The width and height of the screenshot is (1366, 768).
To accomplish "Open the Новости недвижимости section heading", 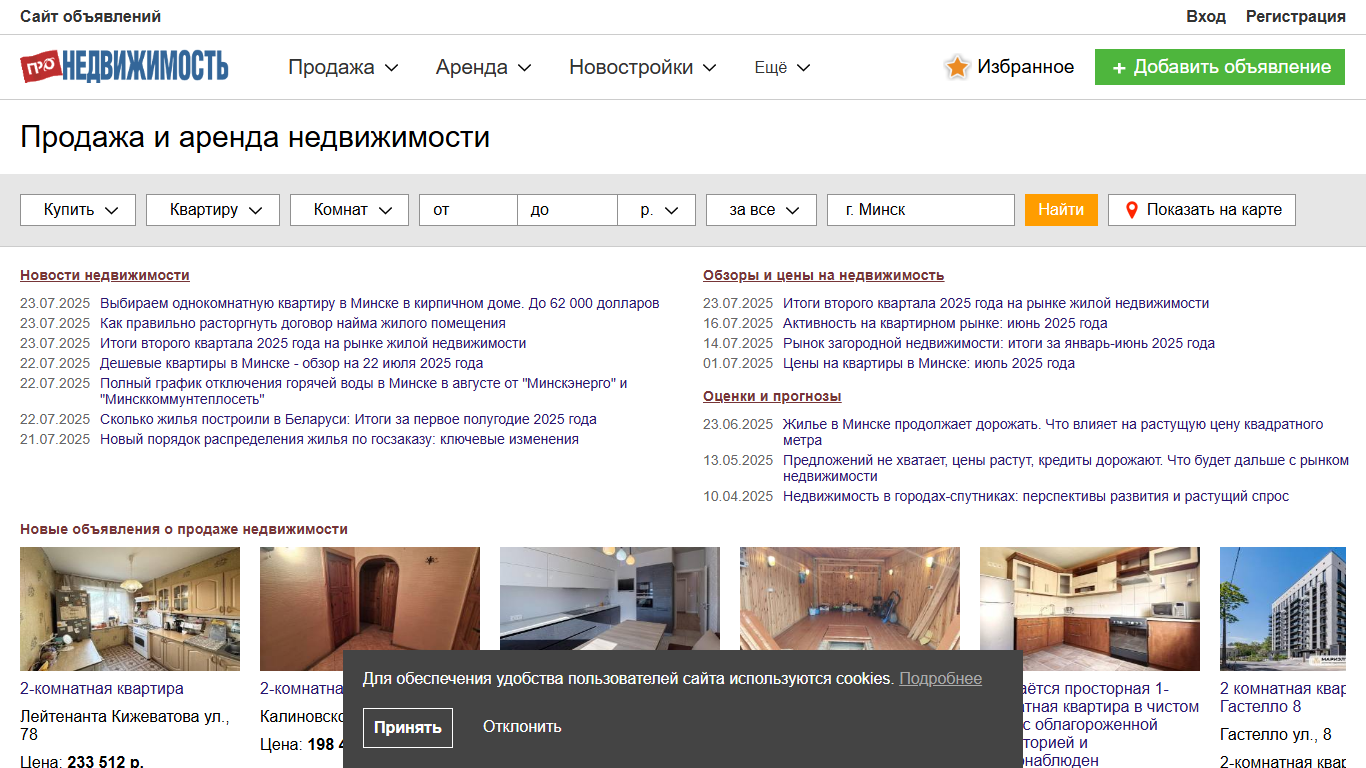I will click(105, 275).
